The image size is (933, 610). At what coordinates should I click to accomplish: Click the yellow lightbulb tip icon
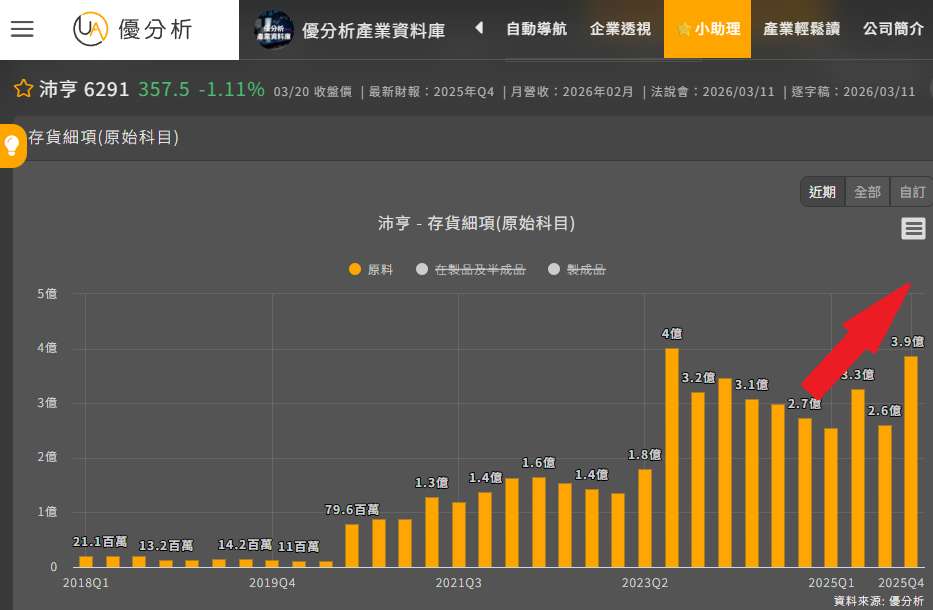pos(12,146)
